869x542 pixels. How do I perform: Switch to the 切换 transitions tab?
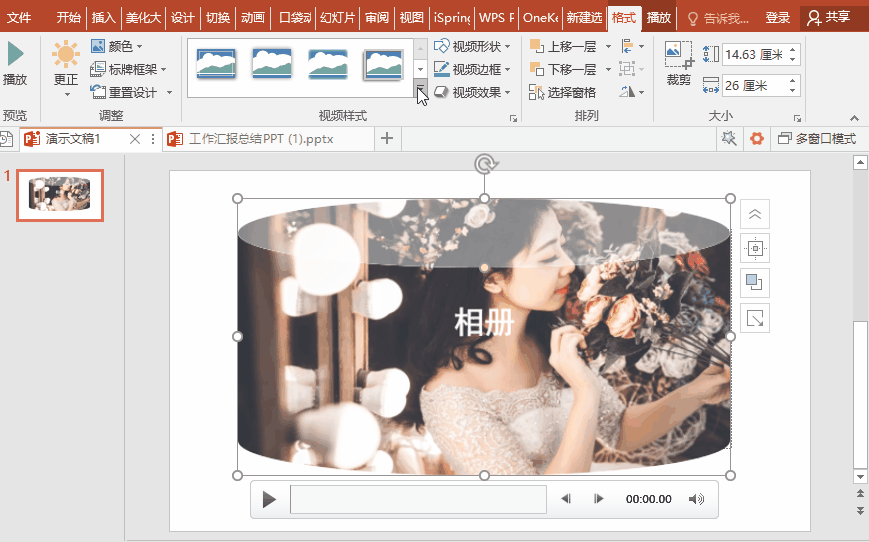pos(218,18)
